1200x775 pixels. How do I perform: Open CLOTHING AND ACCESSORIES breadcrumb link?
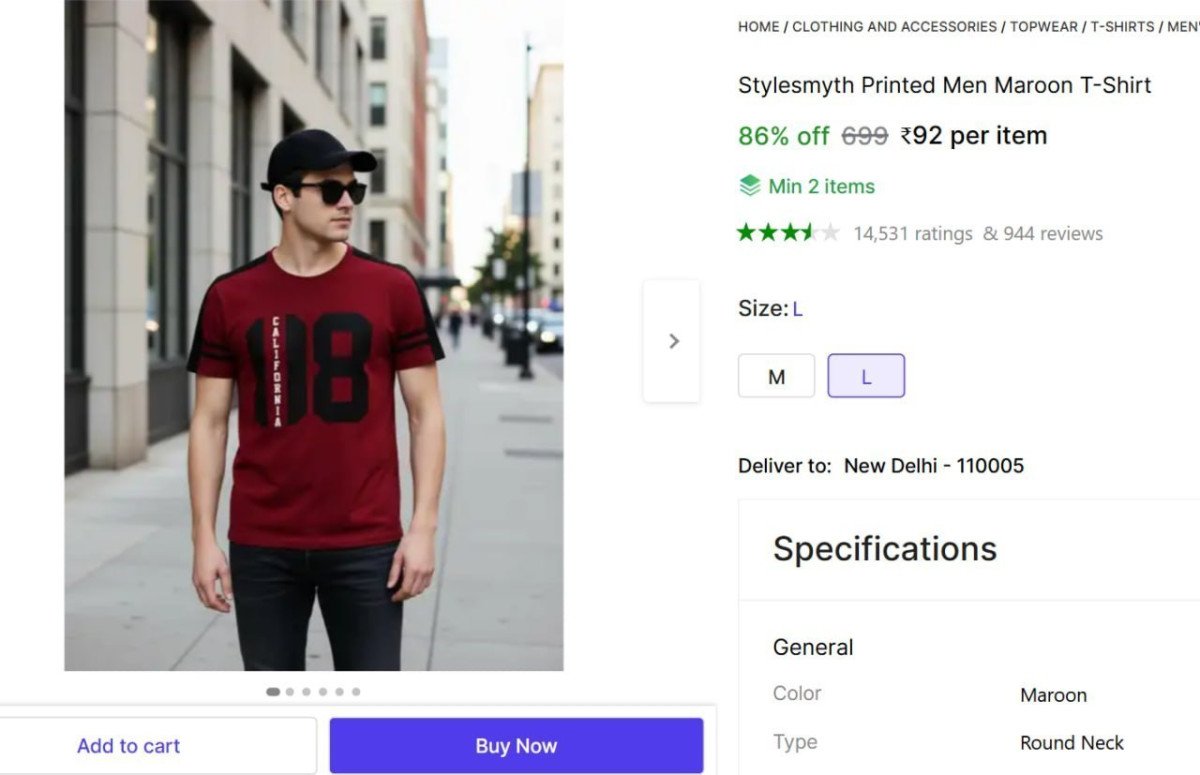click(895, 27)
